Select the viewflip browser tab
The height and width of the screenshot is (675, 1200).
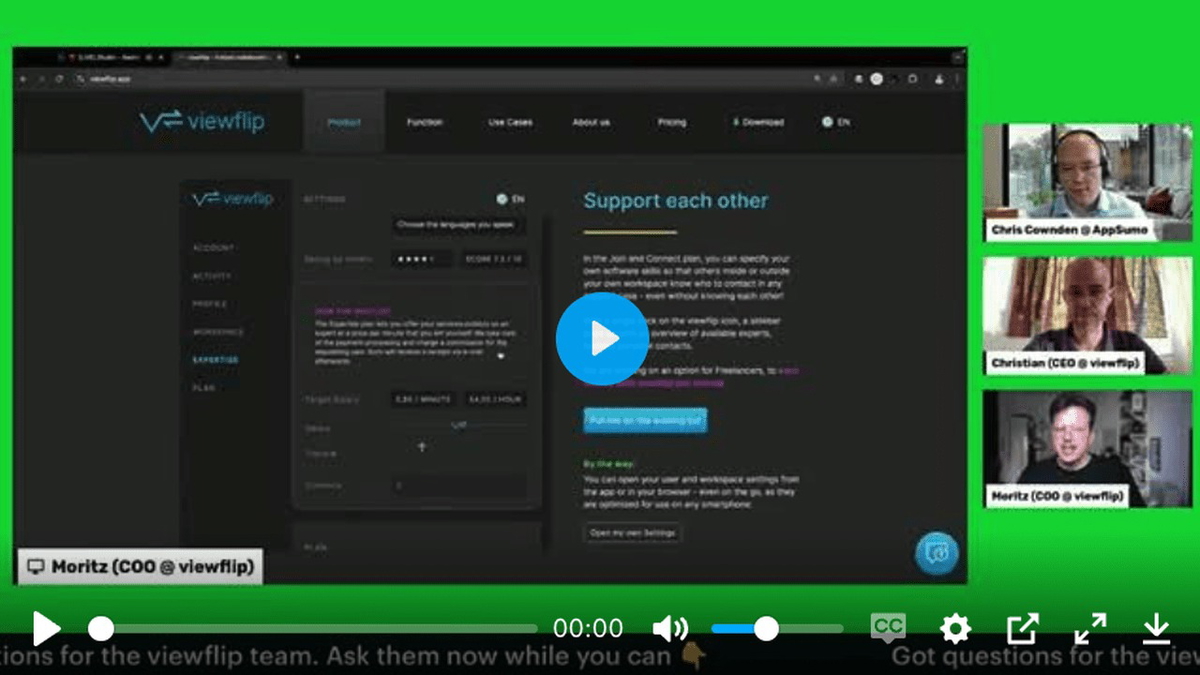point(229,57)
